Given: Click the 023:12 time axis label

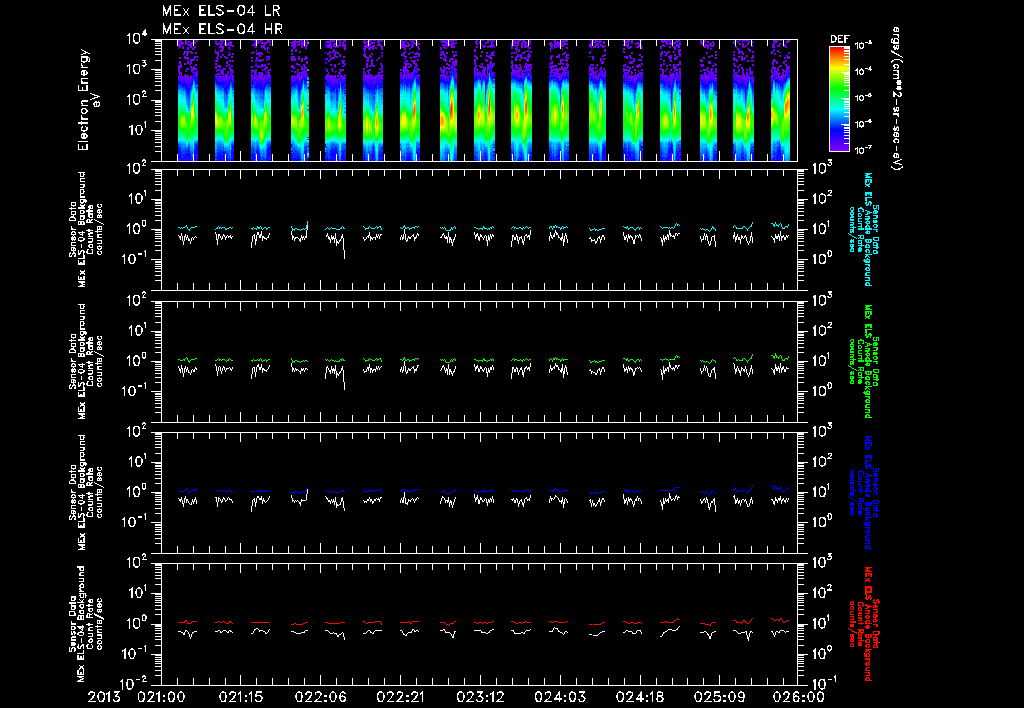Looking at the screenshot, I should point(480,697).
